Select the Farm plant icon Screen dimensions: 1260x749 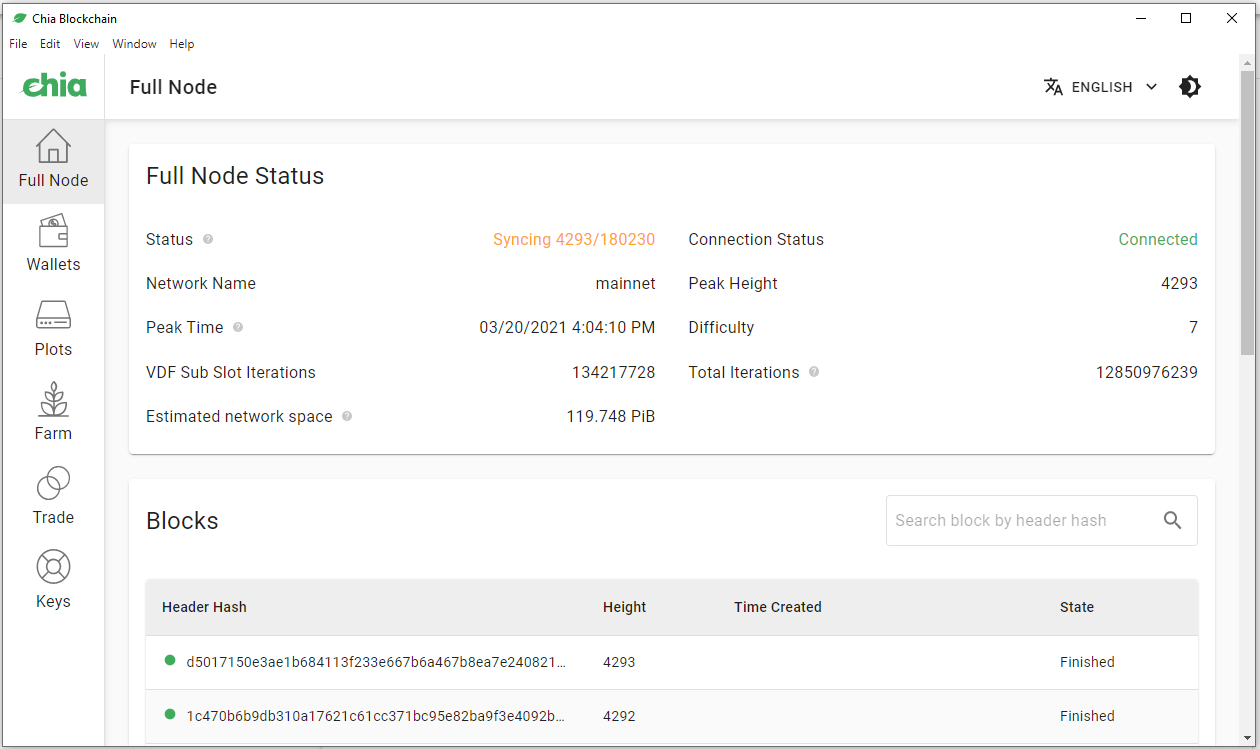tap(53, 400)
